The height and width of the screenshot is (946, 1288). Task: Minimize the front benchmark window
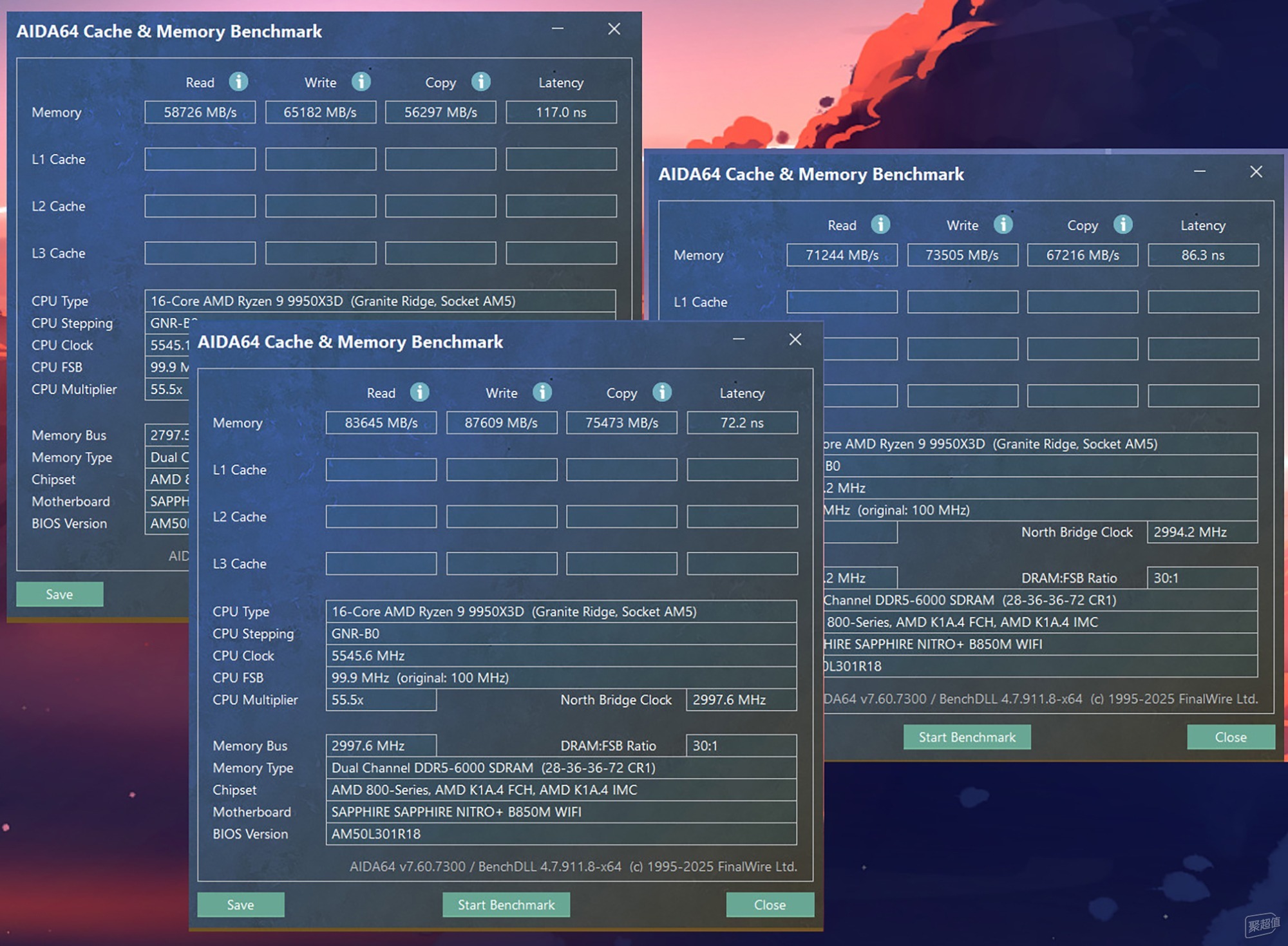point(739,339)
